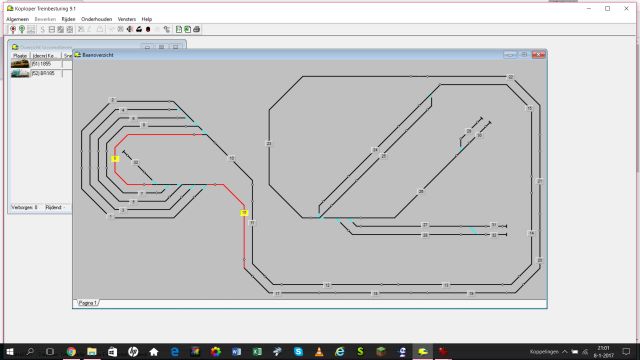Open VLC media player from the taskbar
Screen dimensions: 640x360
coord(319,351)
